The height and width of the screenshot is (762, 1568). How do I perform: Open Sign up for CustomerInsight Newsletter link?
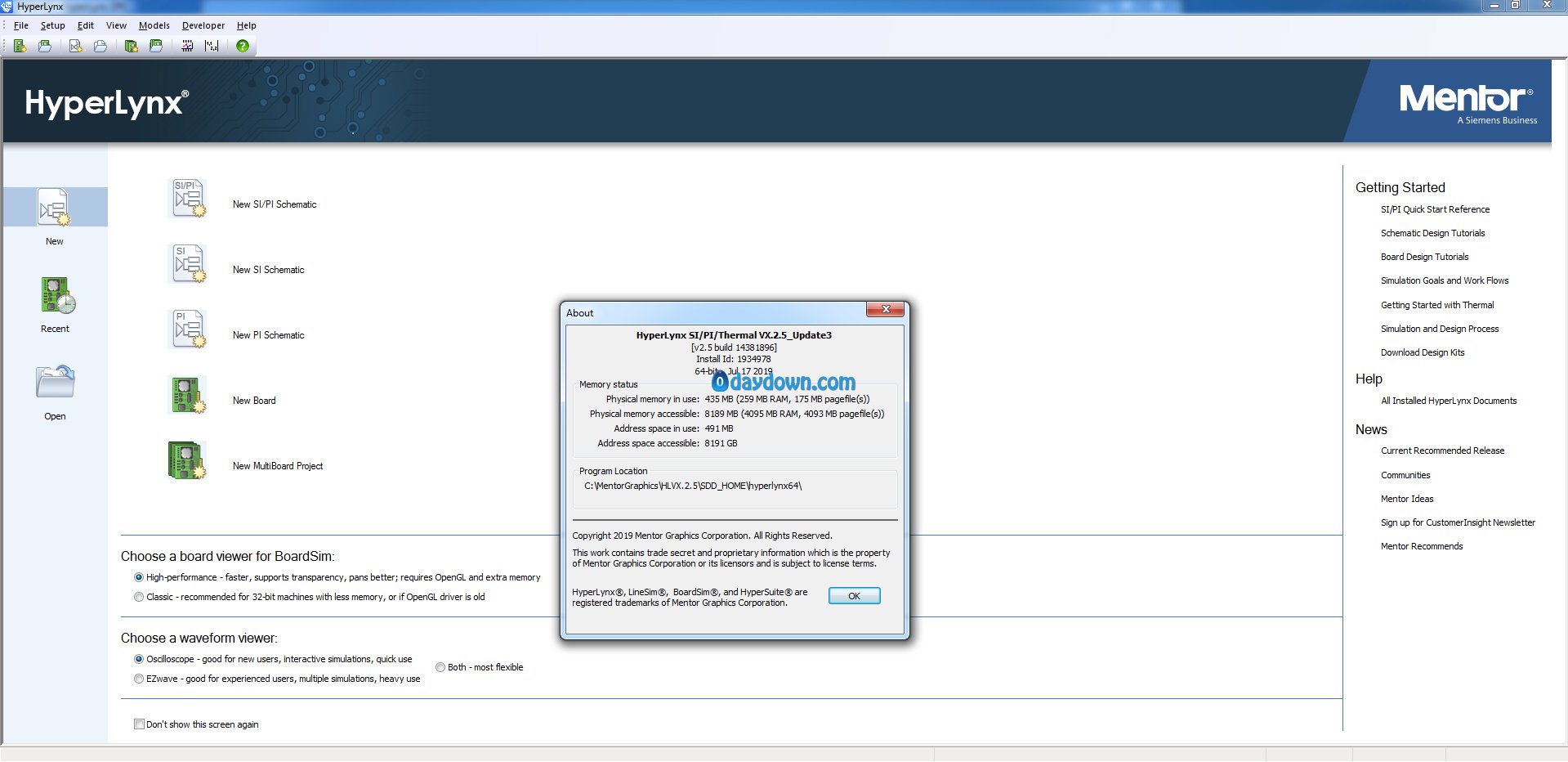[1458, 522]
